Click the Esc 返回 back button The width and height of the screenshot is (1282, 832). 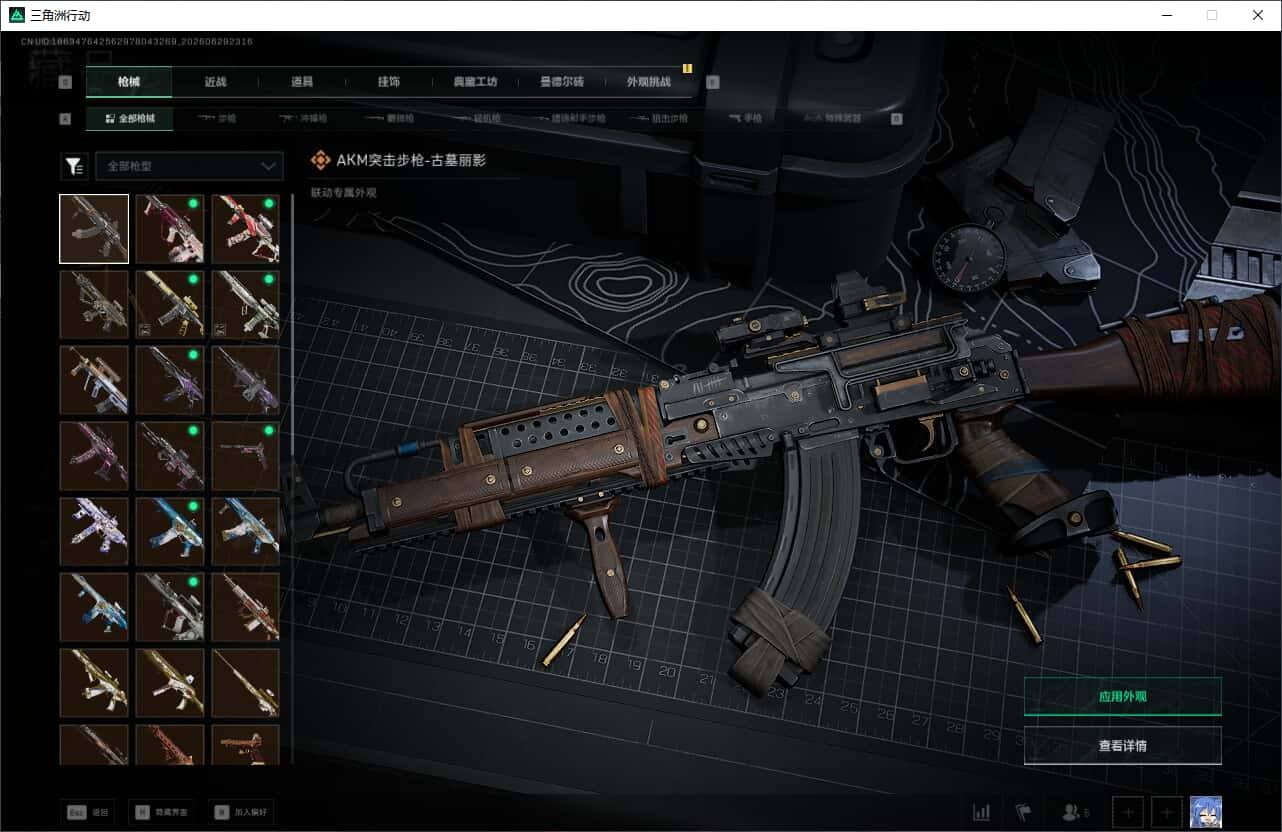coord(89,812)
